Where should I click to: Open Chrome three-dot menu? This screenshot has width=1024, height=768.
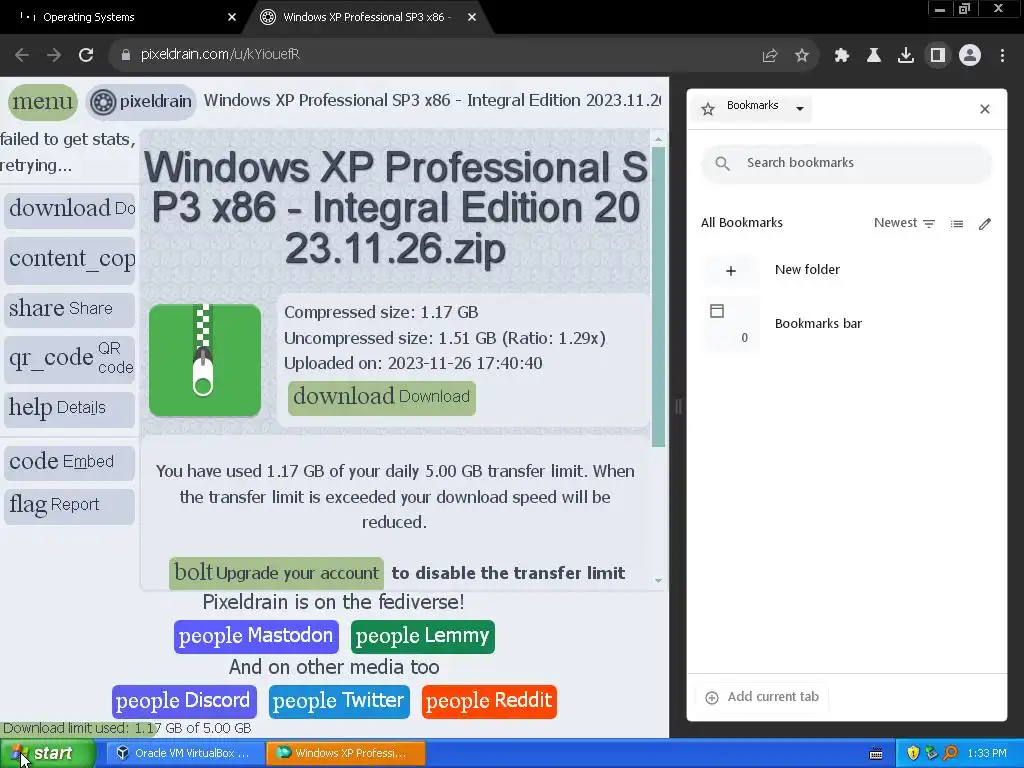[x=1002, y=56]
